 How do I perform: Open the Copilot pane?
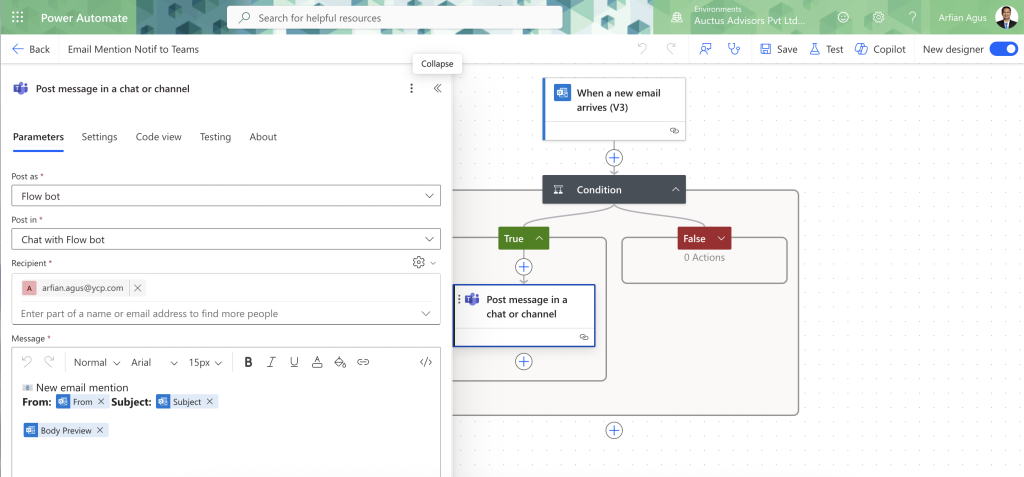(x=880, y=49)
